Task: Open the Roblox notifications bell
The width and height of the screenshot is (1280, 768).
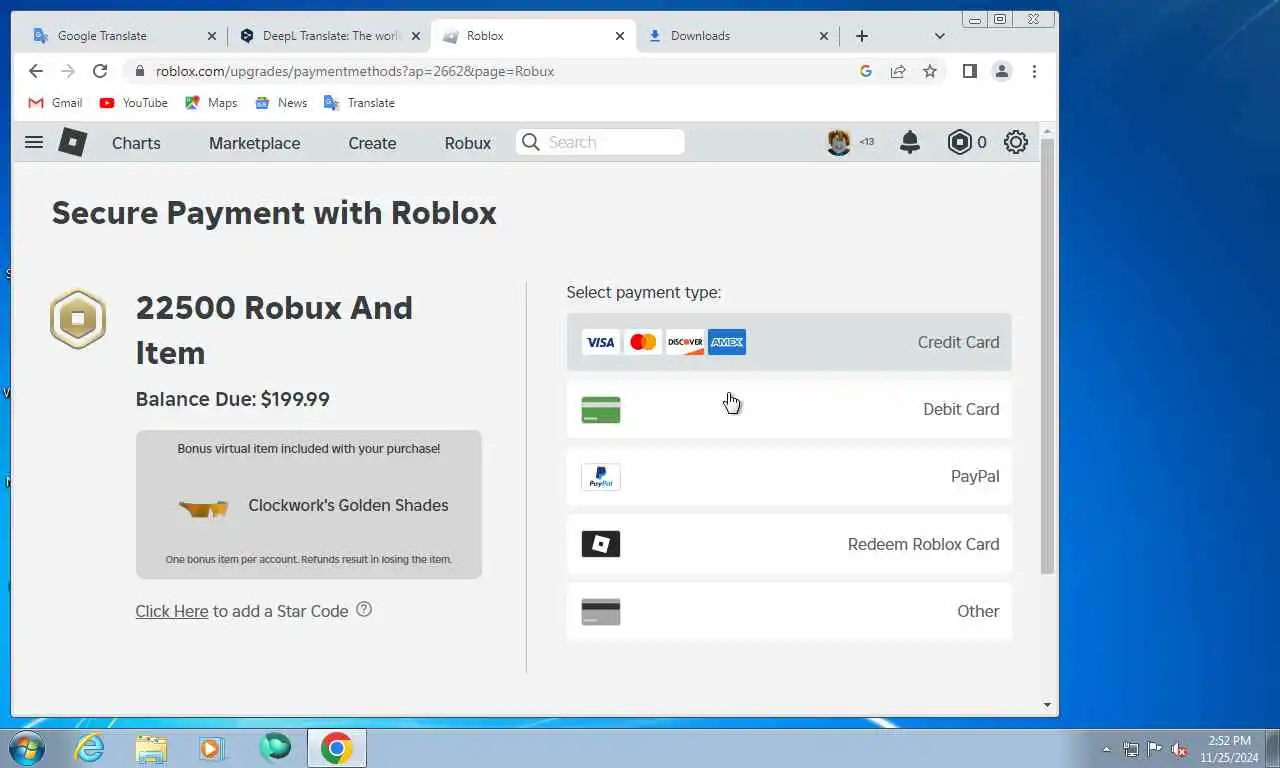Action: (x=909, y=142)
